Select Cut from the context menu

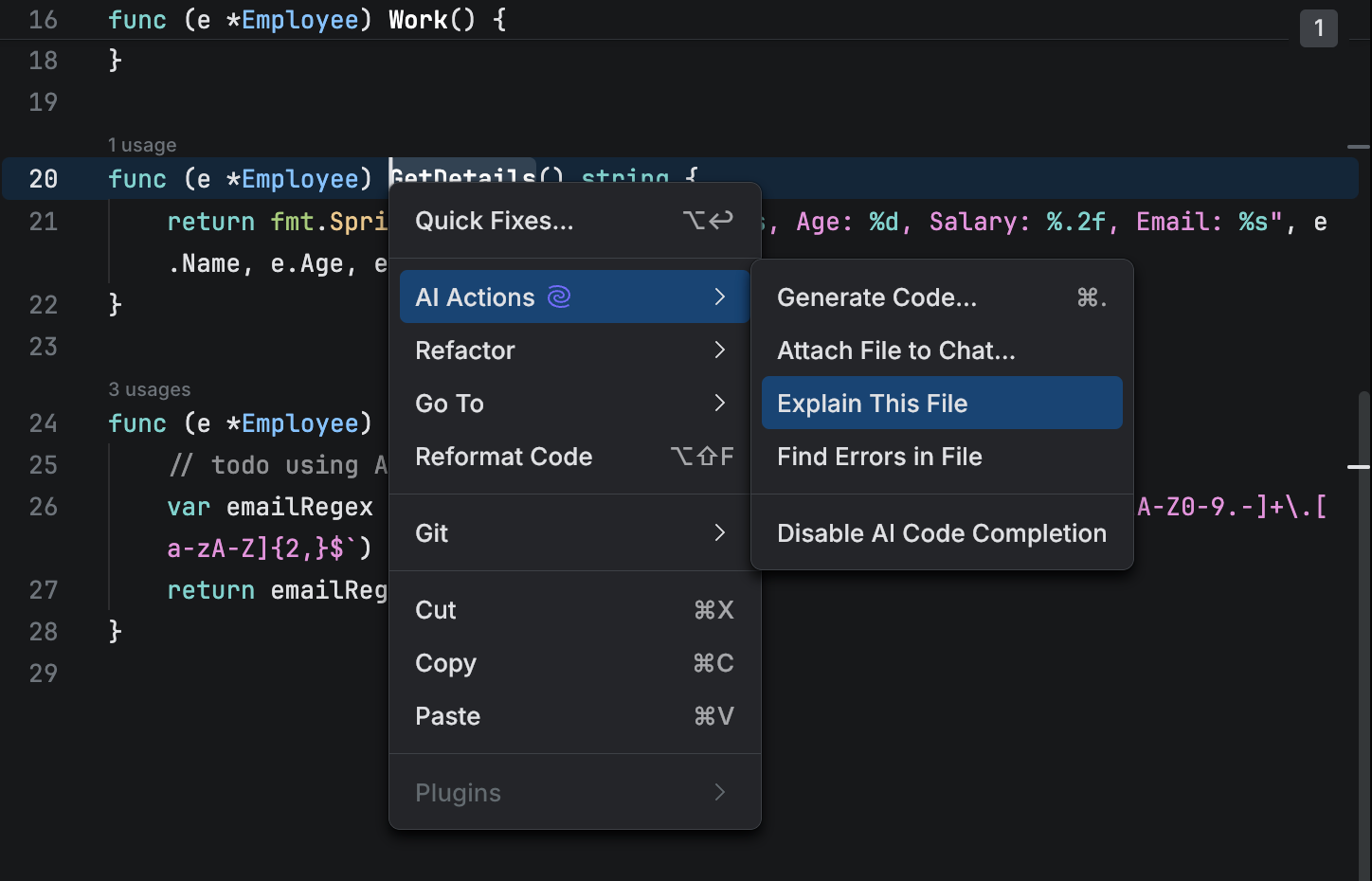coord(435,609)
